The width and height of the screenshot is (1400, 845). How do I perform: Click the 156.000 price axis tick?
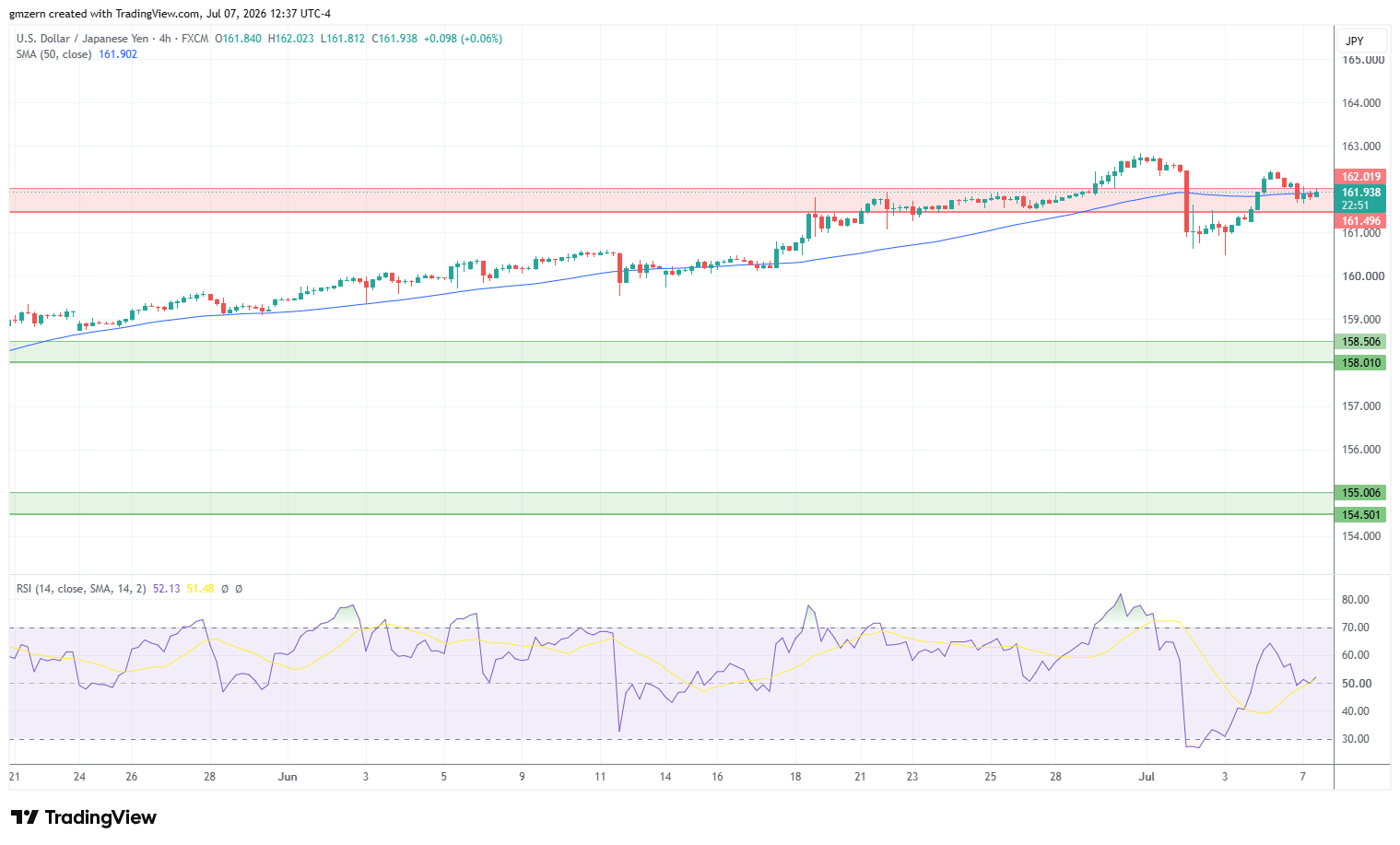click(1361, 450)
